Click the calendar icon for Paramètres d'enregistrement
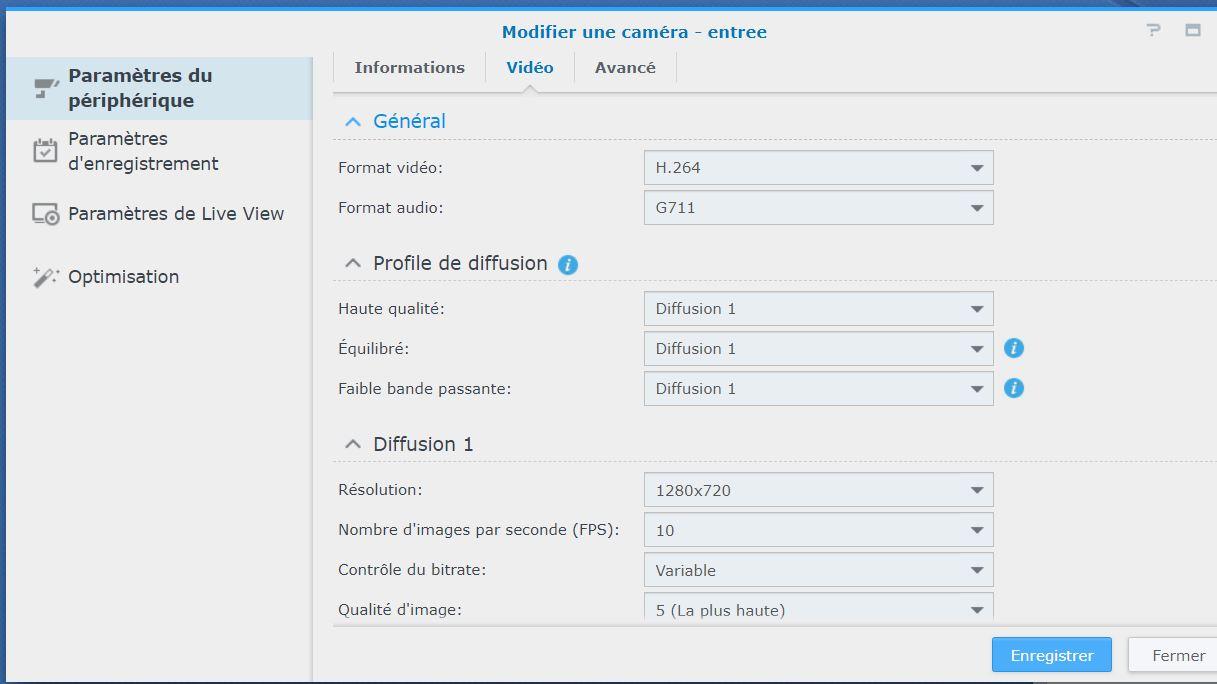 click(46, 151)
